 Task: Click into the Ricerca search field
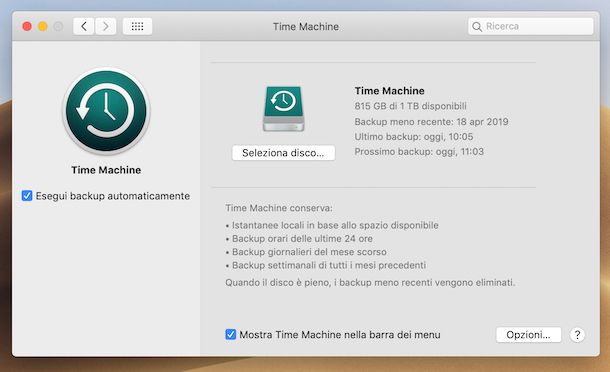531,26
